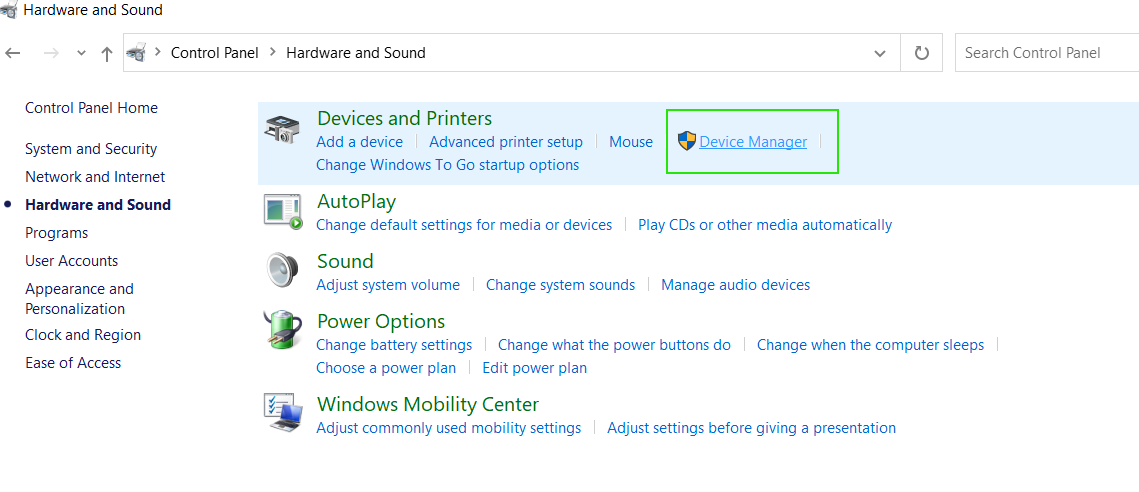Screen dimensions: 1139x492
Task: Click the Sound speaker icon
Action: click(282, 271)
